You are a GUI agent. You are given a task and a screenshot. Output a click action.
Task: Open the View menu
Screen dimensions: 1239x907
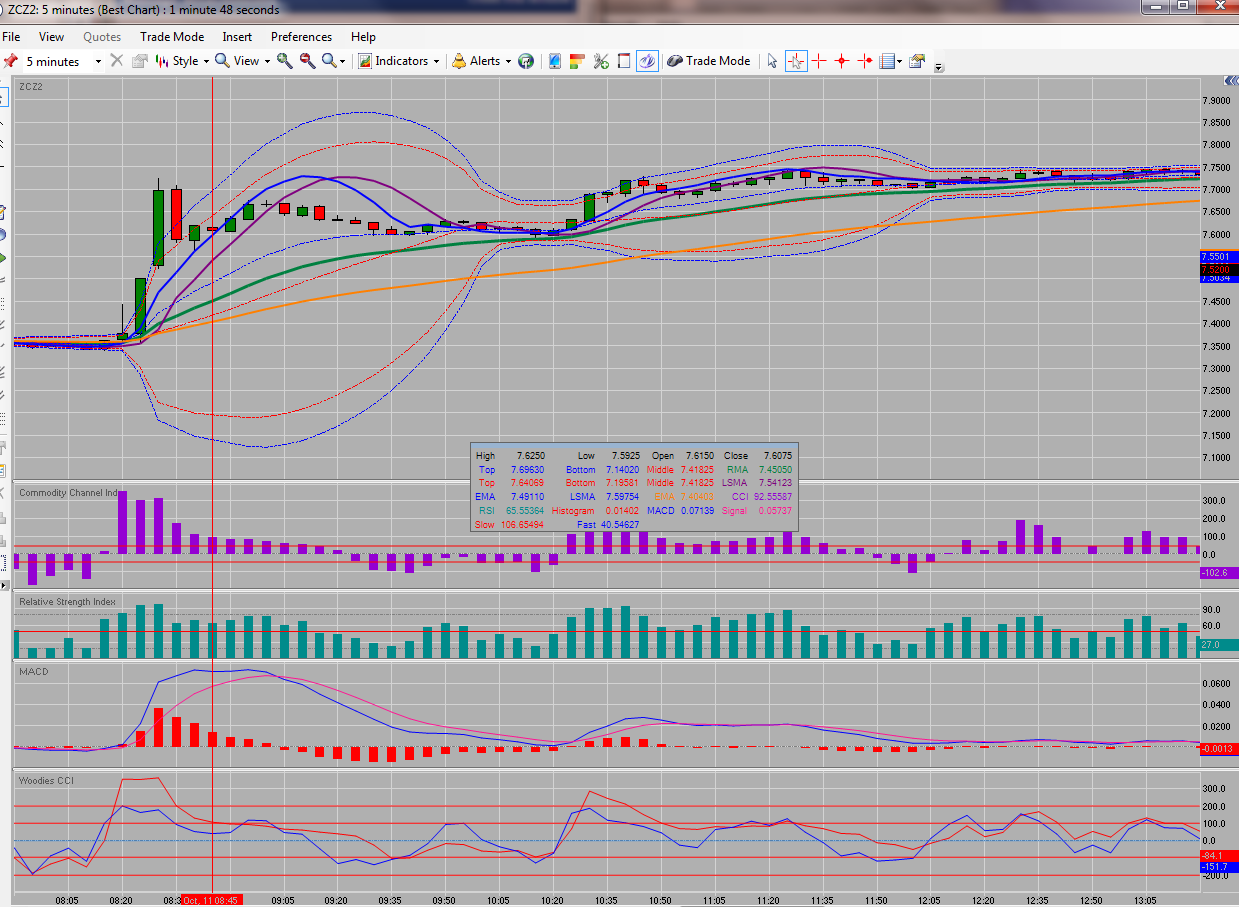[x=51, y=37]
